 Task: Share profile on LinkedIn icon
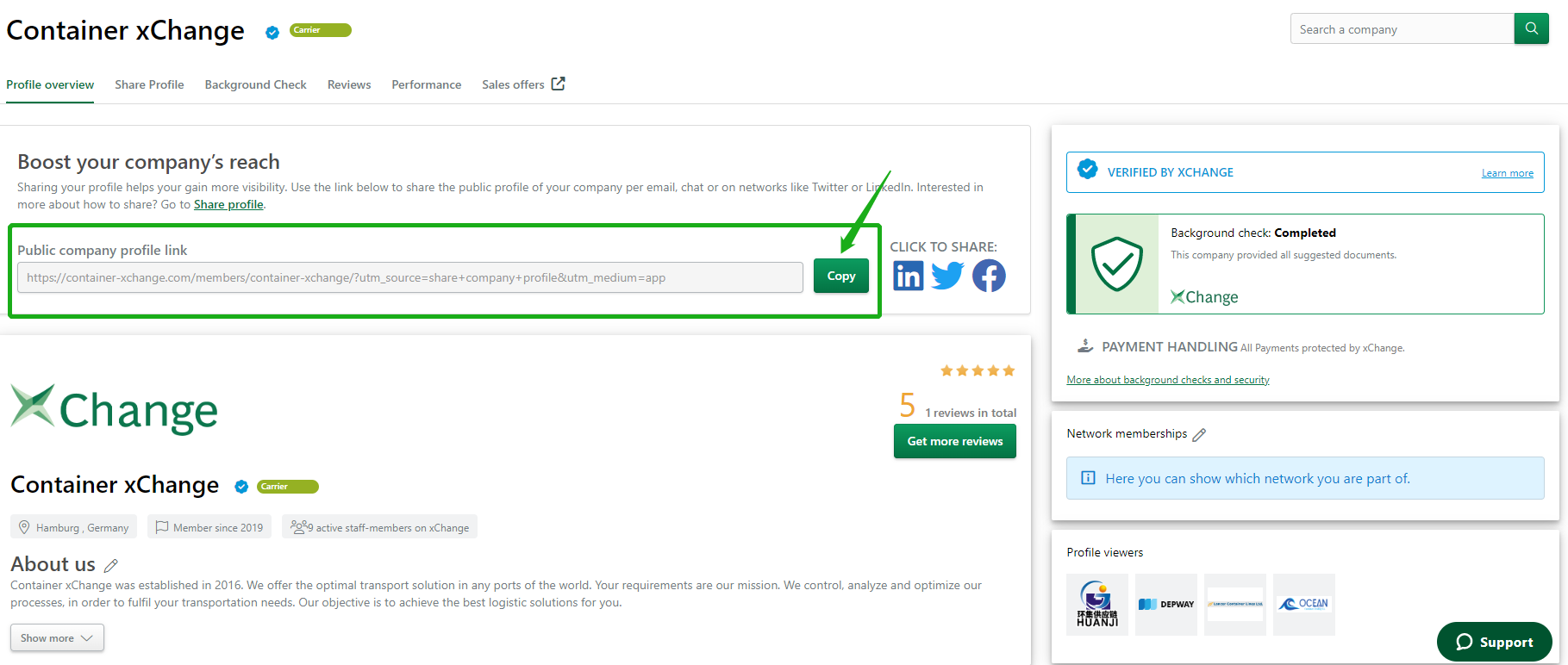(908, 276)
